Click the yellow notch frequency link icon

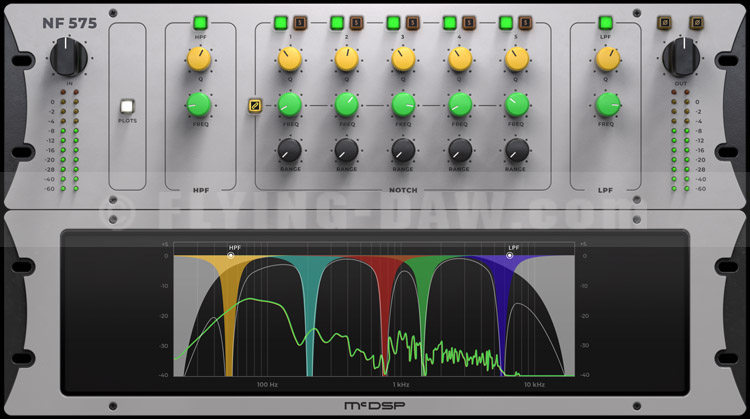[255, 105]
